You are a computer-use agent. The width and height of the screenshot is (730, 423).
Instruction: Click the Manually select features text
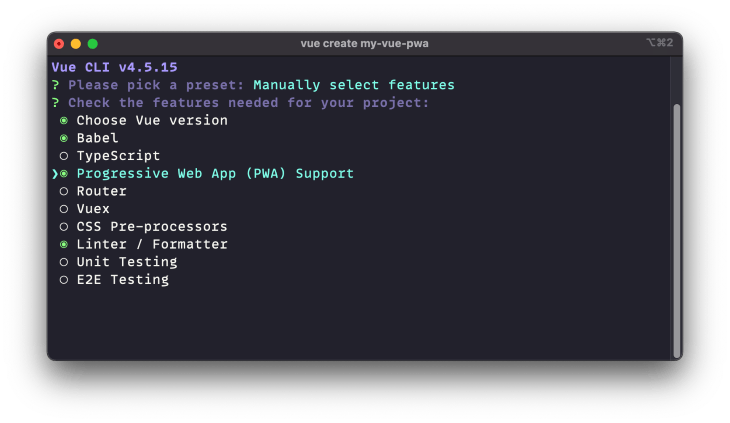(x=354, y=85)
